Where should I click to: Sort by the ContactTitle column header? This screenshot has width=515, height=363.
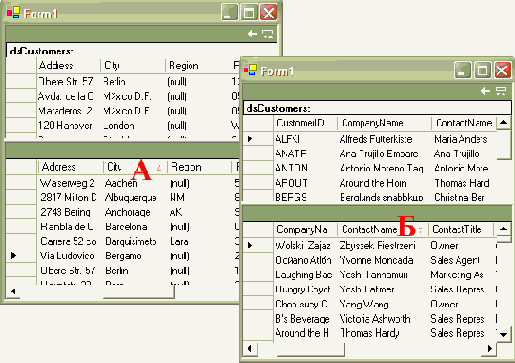[462, 229]
